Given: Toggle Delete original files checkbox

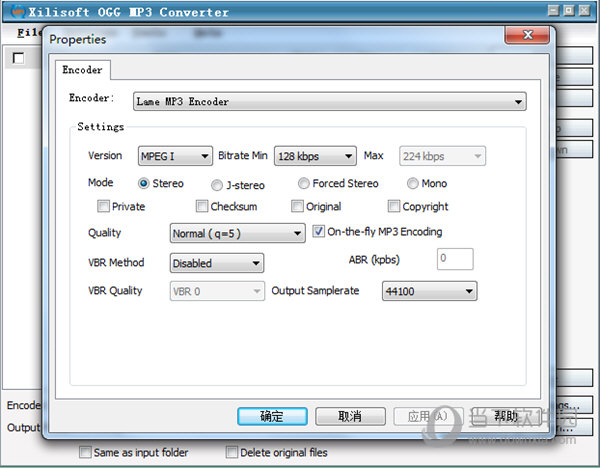Looking at the screenshot, I should pyautogui.click(x=232, y=452).
